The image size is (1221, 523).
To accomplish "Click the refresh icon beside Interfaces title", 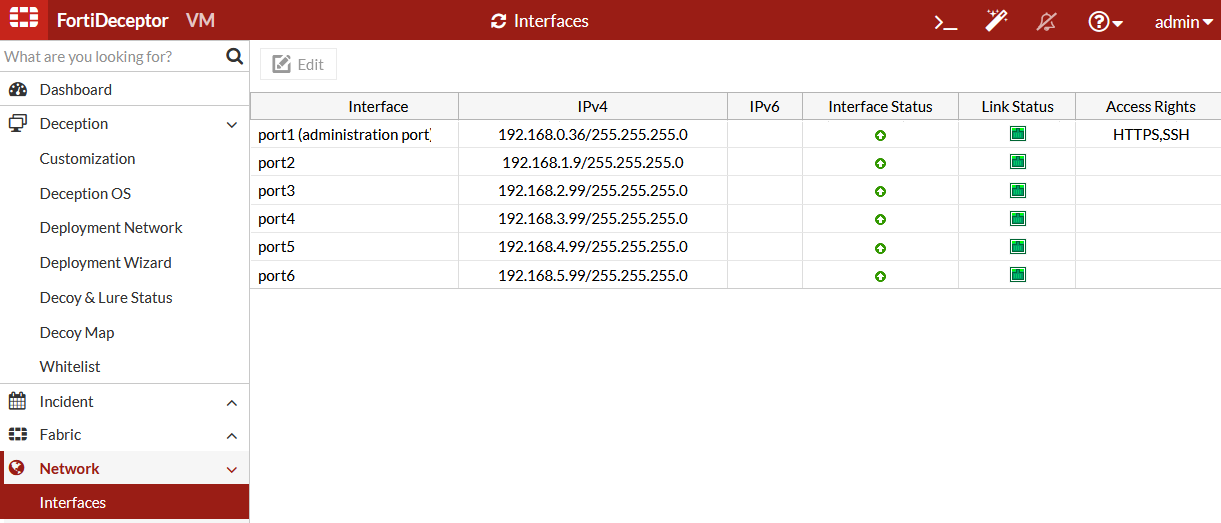I will (499, 21).
